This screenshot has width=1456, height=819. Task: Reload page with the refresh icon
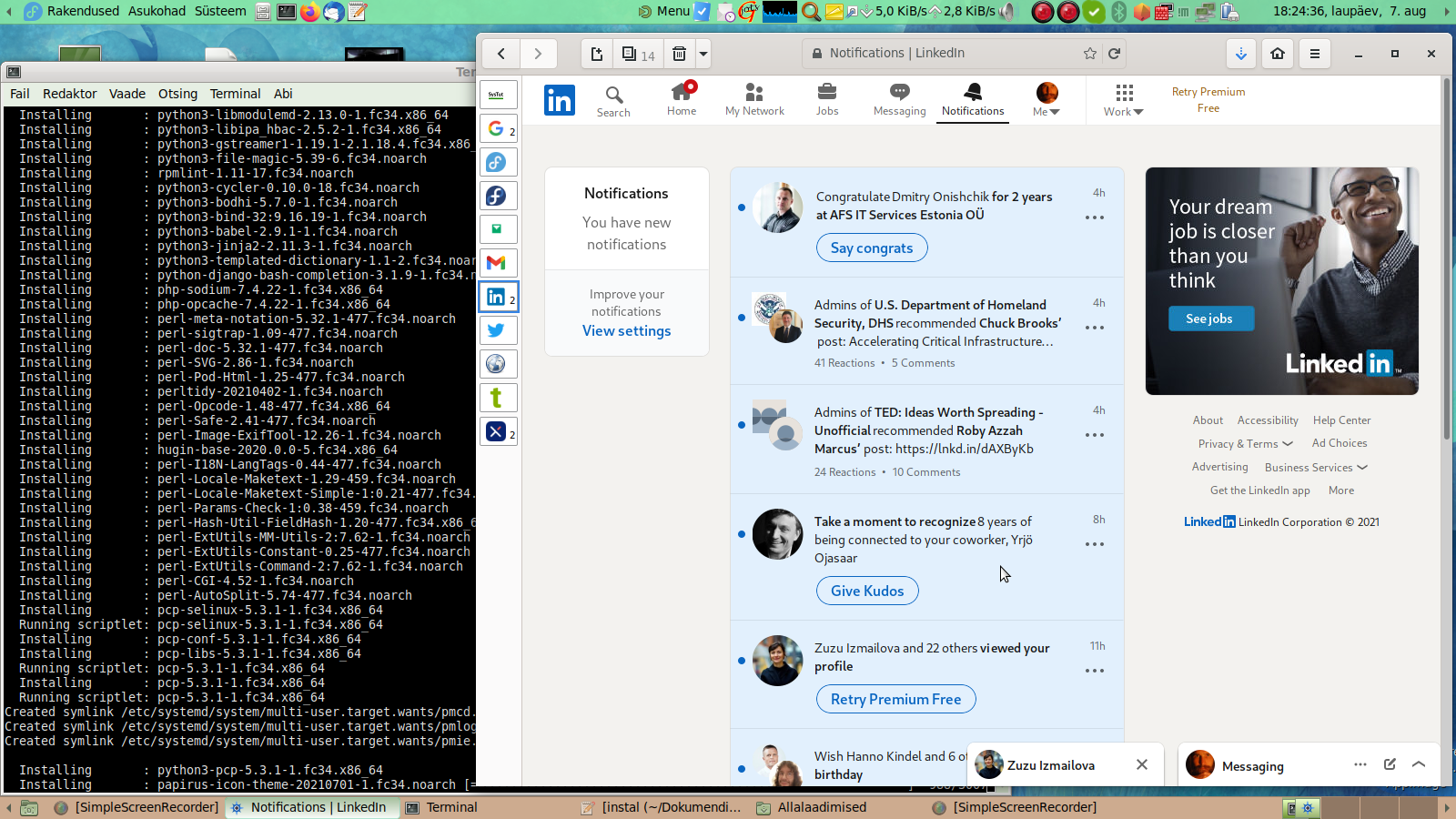coord(1114,54)
